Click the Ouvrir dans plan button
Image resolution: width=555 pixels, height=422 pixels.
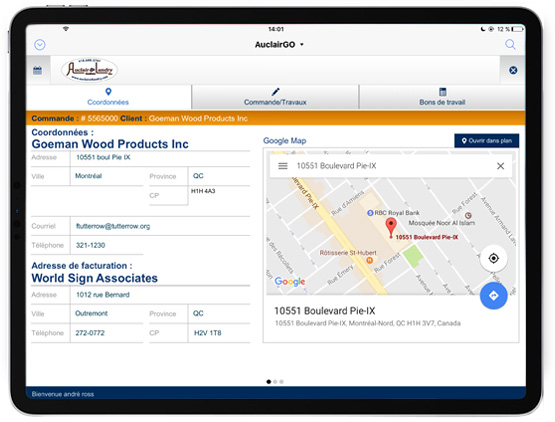(x=487, y=141)
